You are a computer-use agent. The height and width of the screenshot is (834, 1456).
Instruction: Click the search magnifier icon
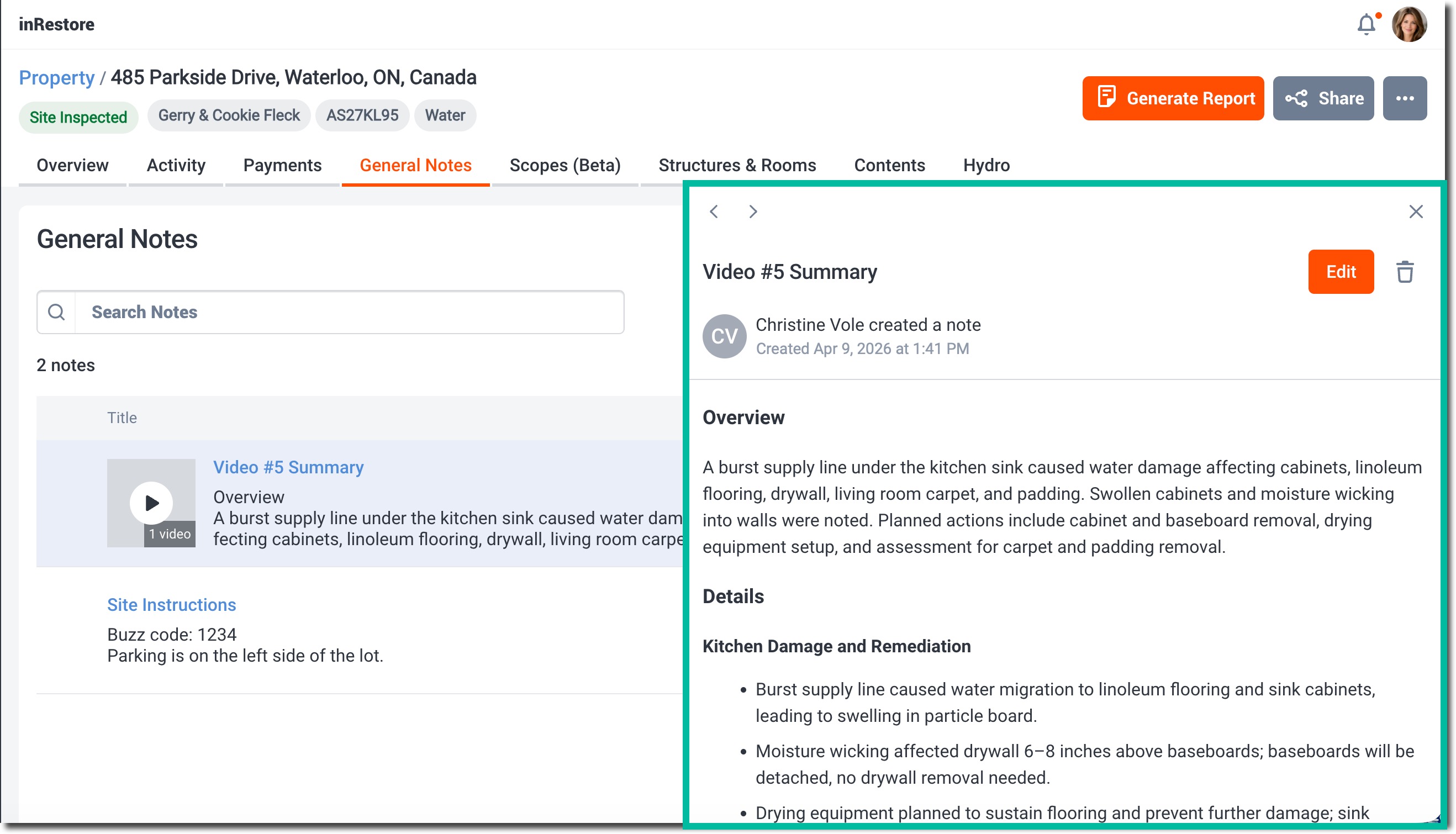click(x=56, y=312)
